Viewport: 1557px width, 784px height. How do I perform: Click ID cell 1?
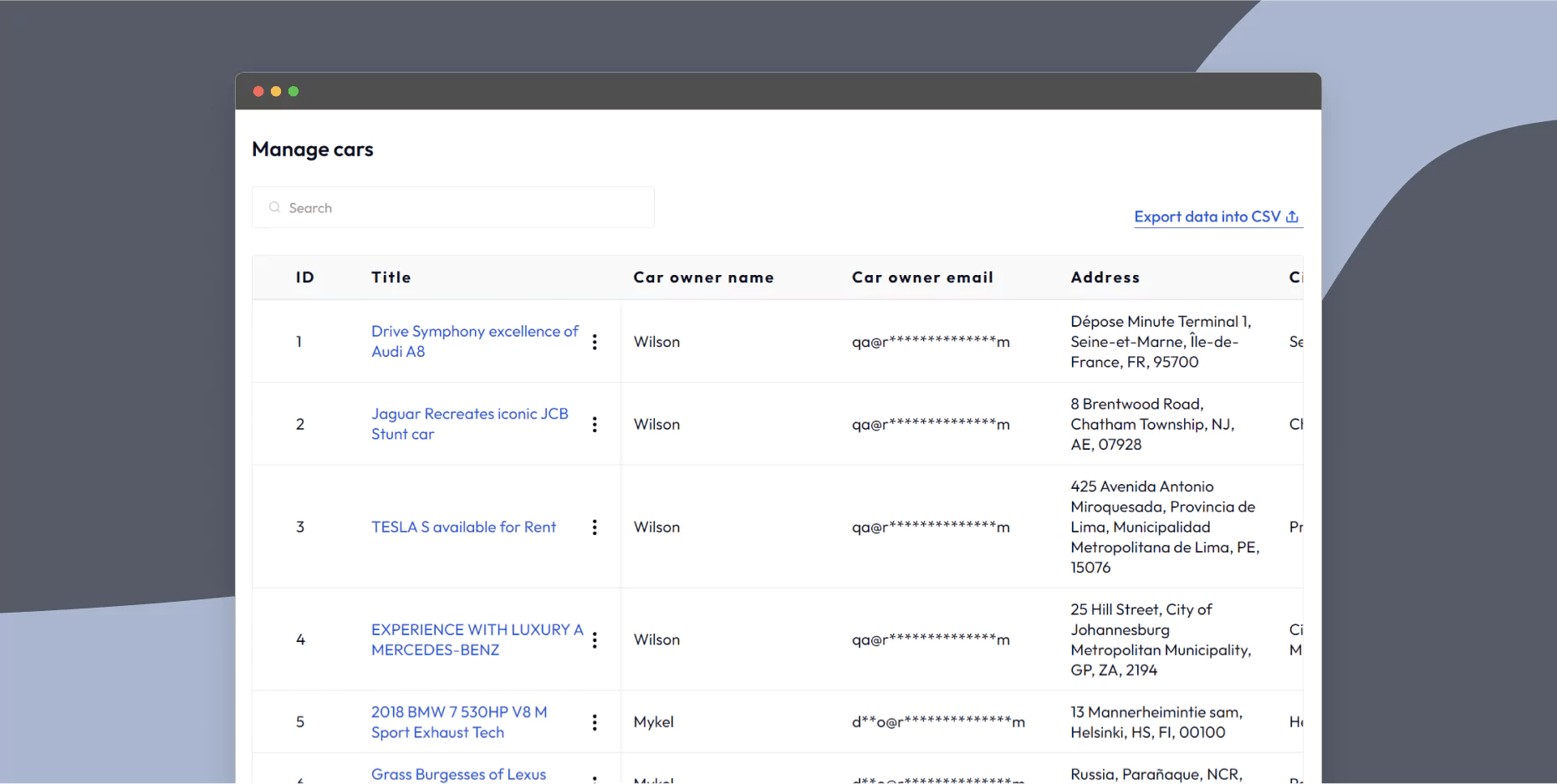(x=299, y=342)
